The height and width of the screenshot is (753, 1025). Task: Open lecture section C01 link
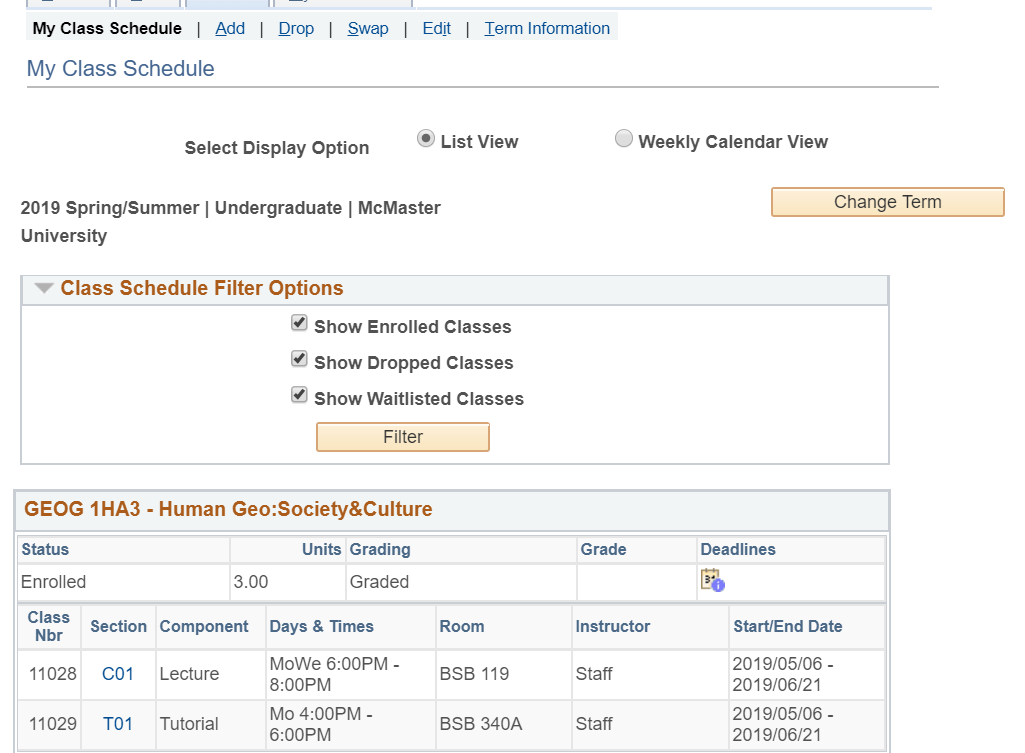click(118, 674)
